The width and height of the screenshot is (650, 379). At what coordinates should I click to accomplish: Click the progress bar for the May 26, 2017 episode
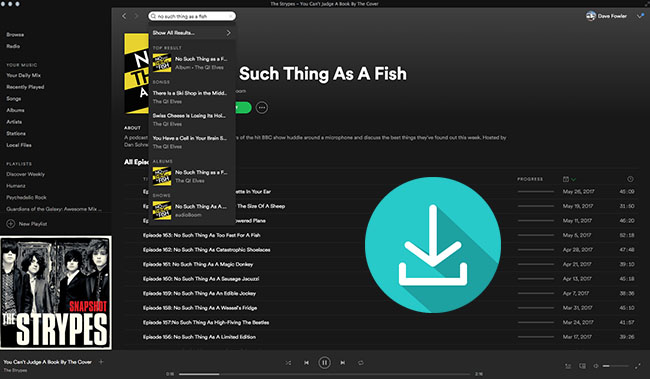pyautogui.click(x=536, y=192)
